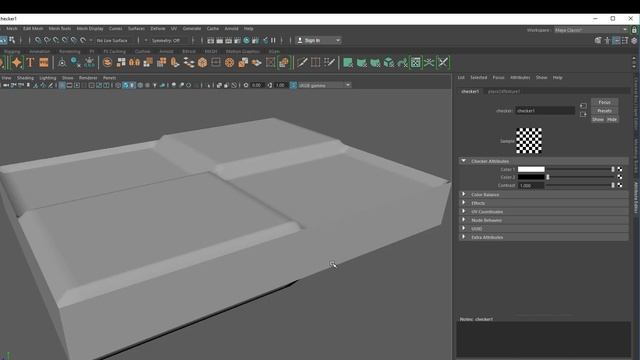Click the Contrast map checker button
Image resolution: width=640 pixels, height=360 pixels.
click(620, 185)
